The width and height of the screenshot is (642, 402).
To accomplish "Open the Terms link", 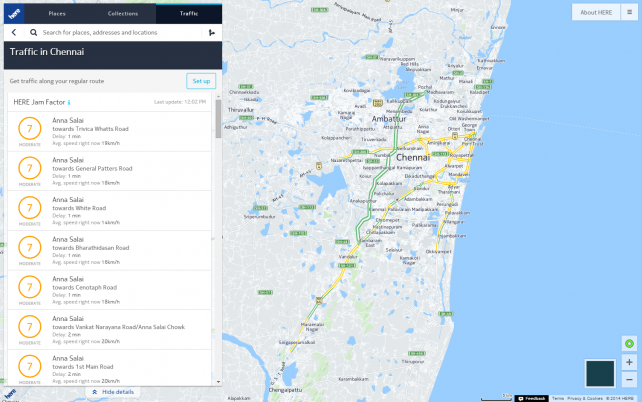I will pos(558,398).
